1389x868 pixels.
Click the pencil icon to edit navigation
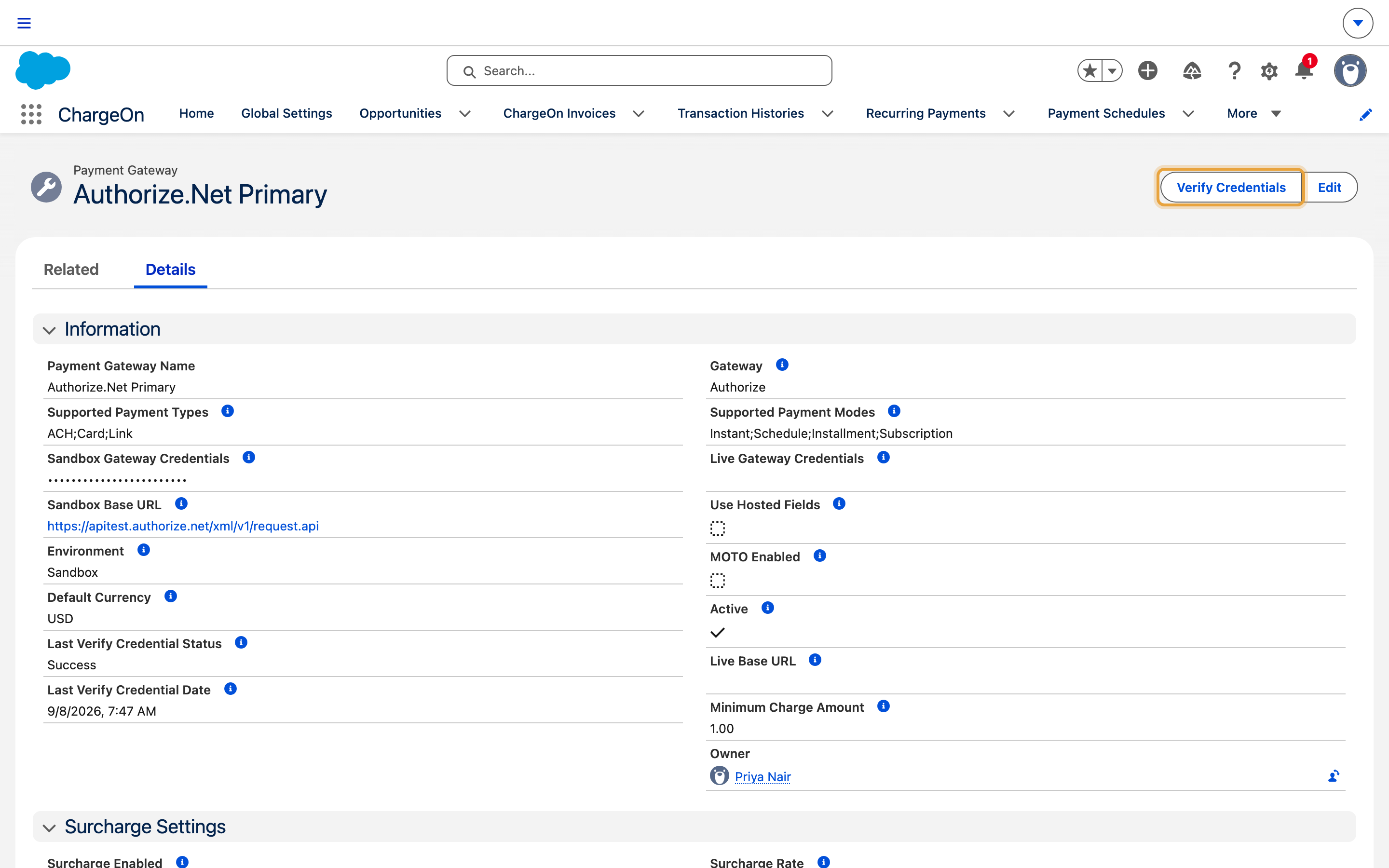(1365, 115)
